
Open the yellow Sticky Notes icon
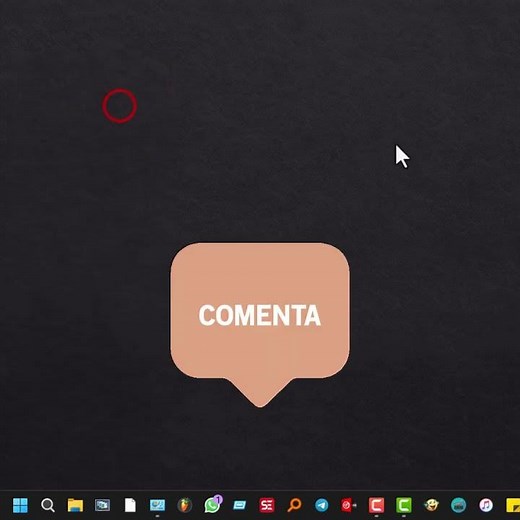513,506
